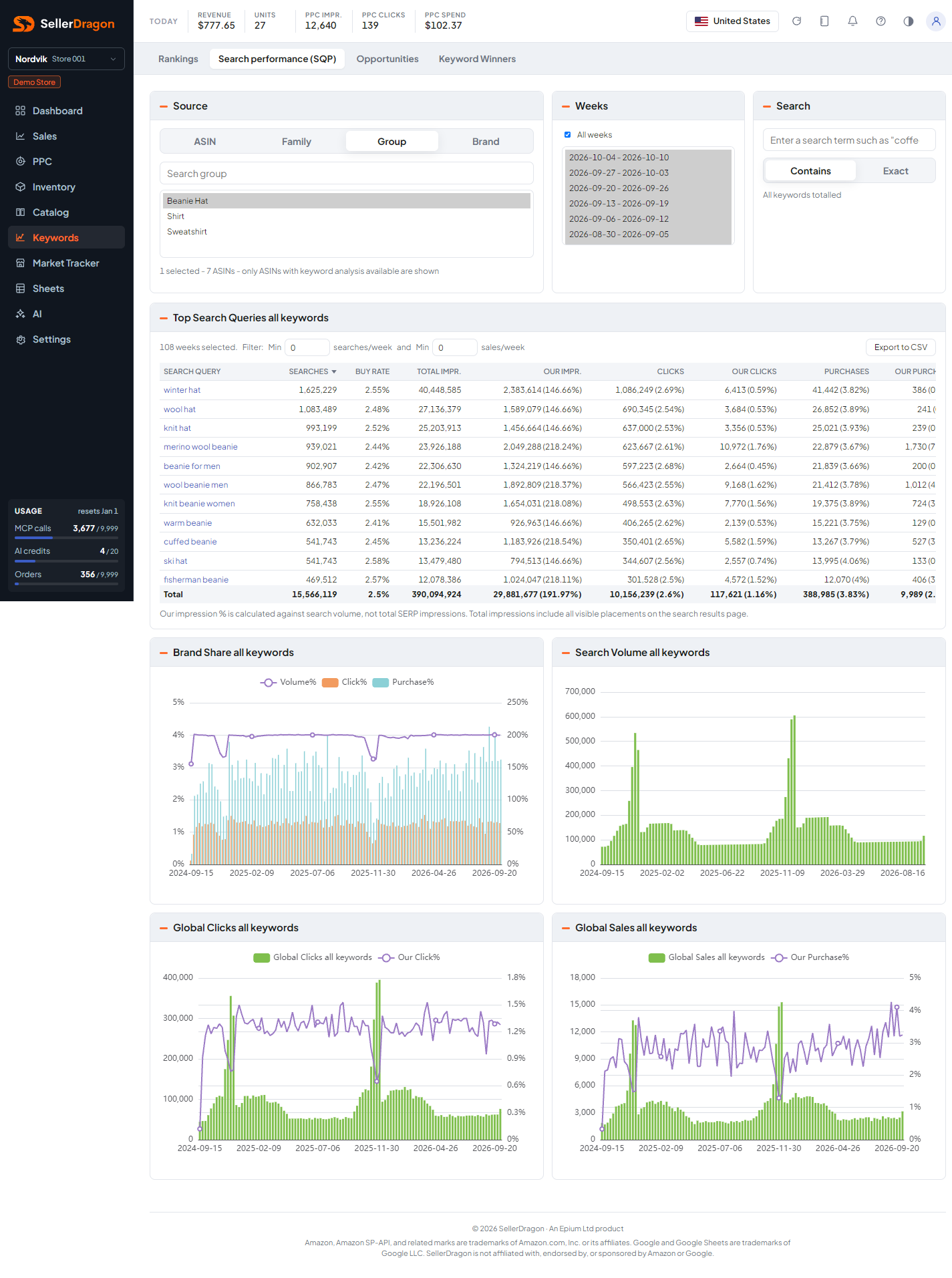Toggle Click% legend swatch in Brand Share
This screenshot has width=952, height=1278.
[330, 682]
